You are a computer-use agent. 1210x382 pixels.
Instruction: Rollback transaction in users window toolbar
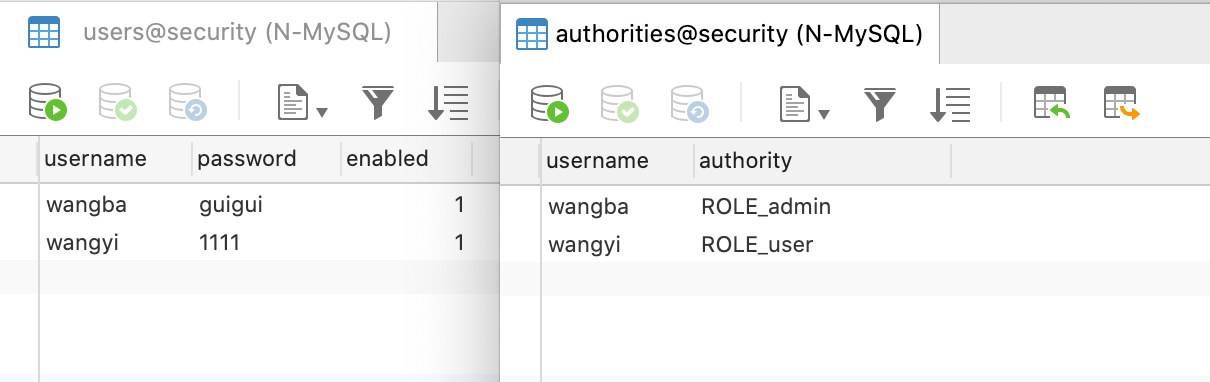(187, 102)
